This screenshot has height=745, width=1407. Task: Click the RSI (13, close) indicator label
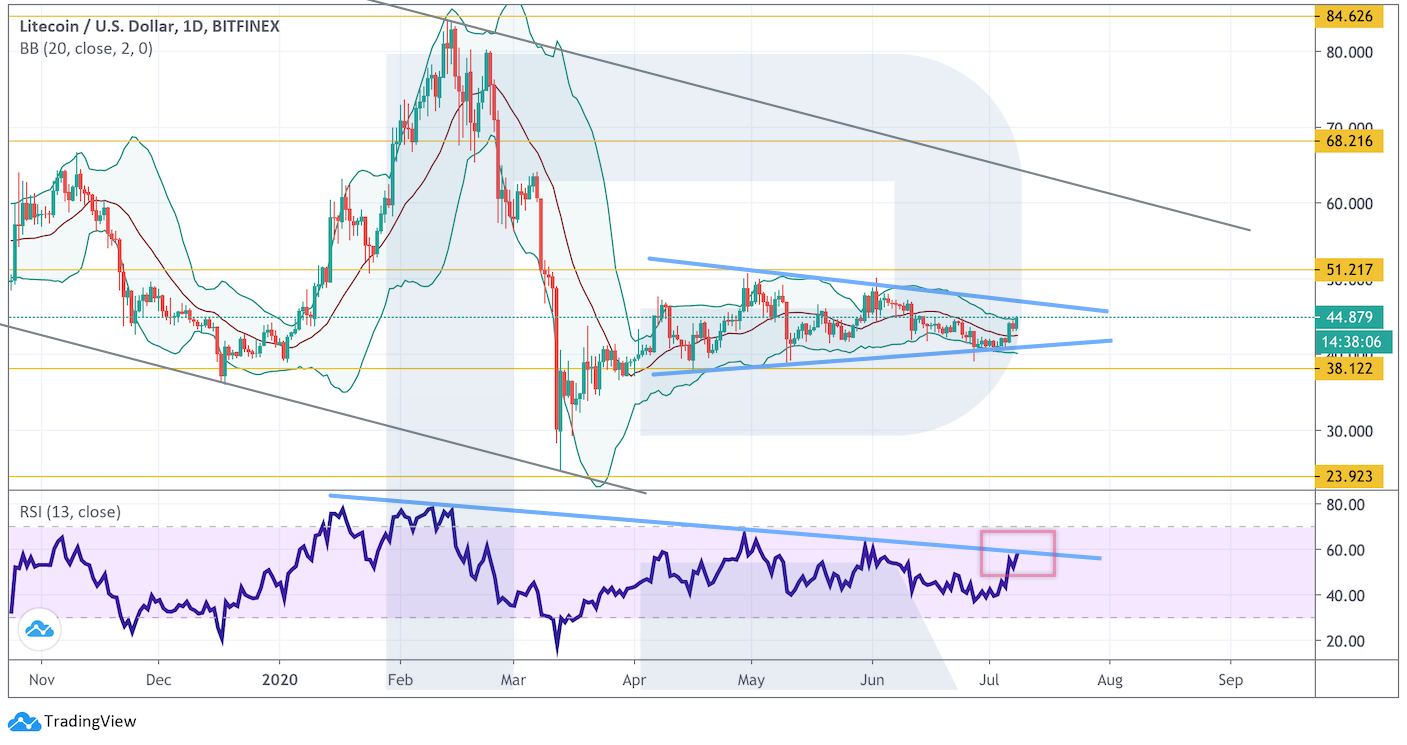tap(70, 512)
